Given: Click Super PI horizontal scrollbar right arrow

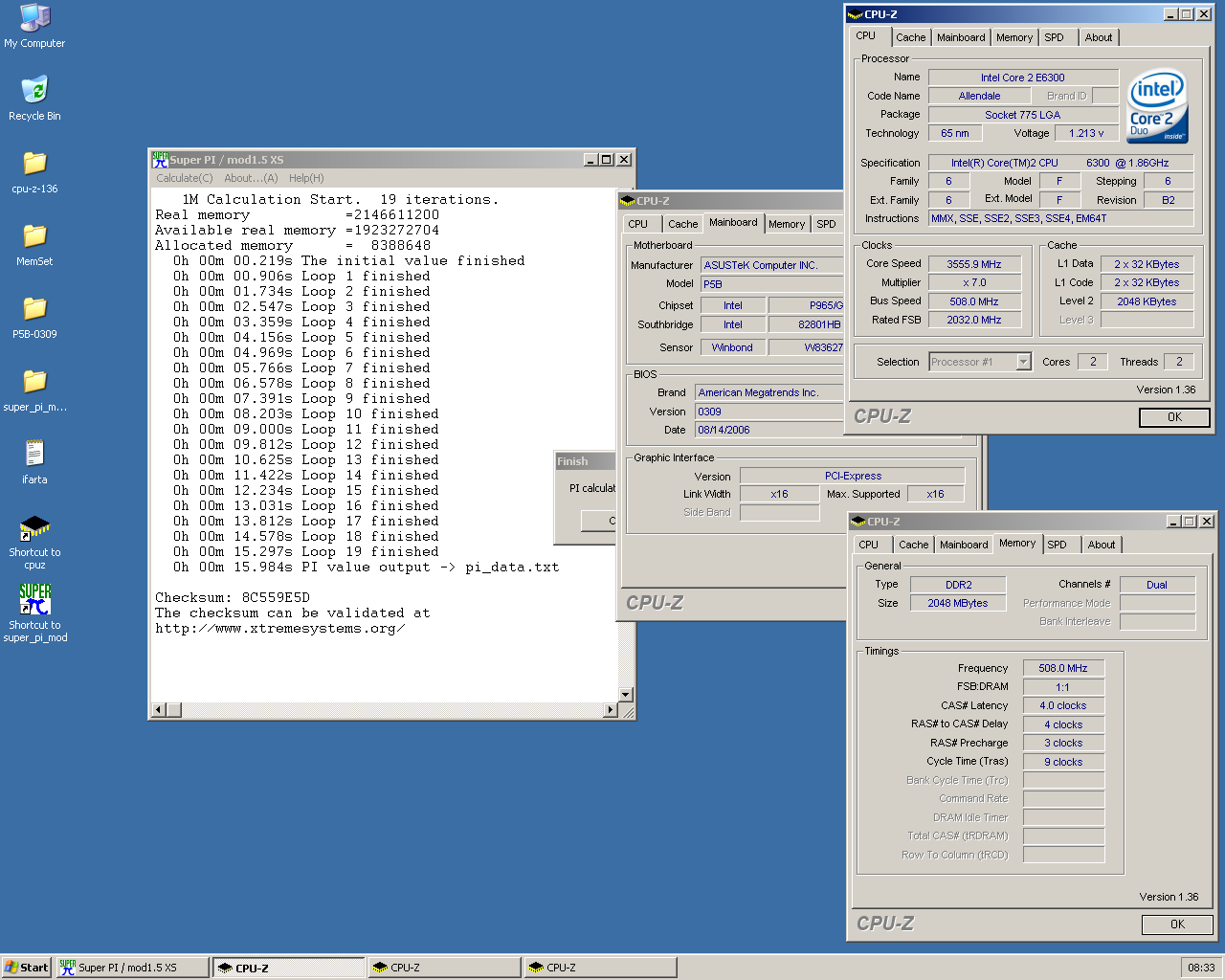Looking at the screenshot, I should pos(611,710).
